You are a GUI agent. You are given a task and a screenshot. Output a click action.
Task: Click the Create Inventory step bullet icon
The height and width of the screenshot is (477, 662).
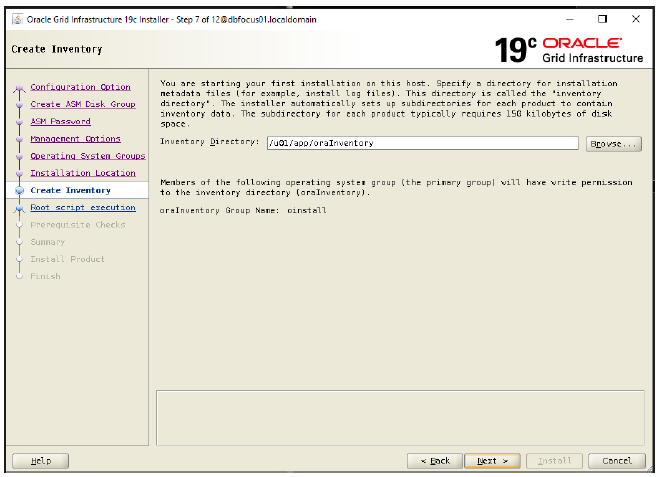click(x=19, y=191)
